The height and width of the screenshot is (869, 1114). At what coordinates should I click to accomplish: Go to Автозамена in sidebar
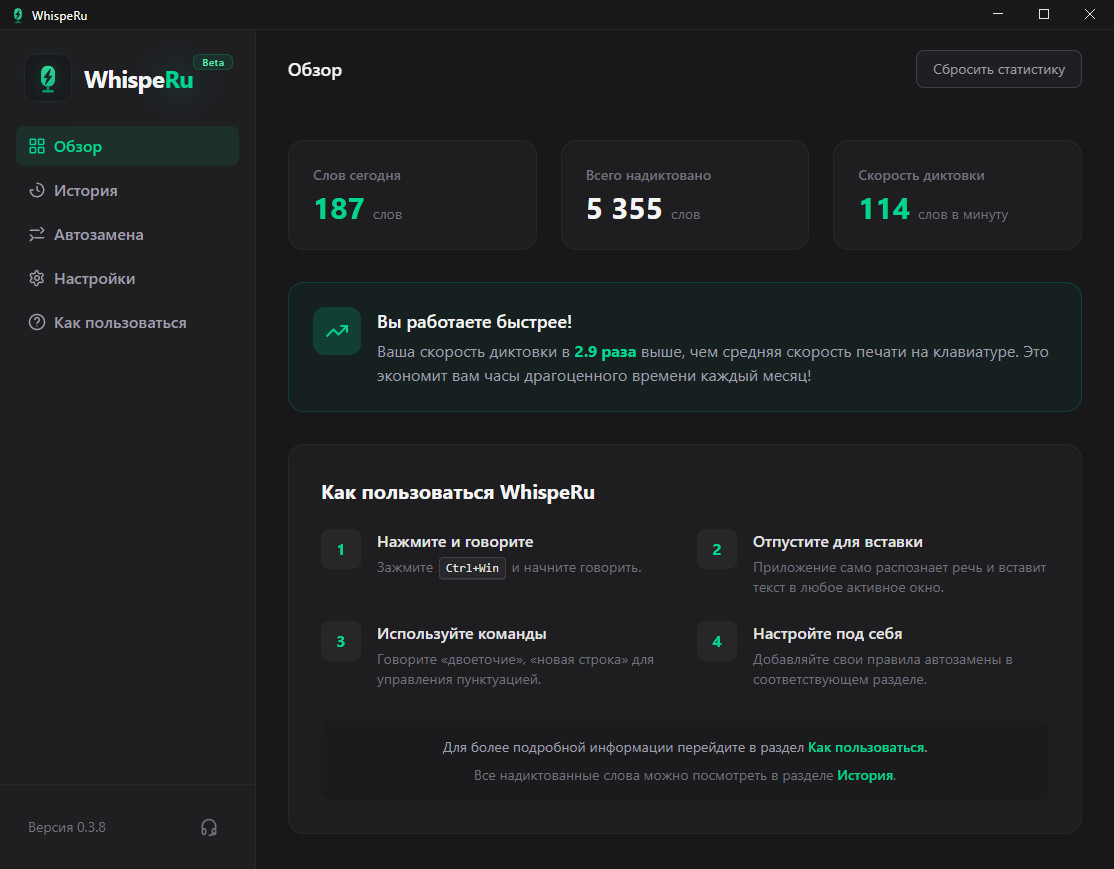pos(127,234)
